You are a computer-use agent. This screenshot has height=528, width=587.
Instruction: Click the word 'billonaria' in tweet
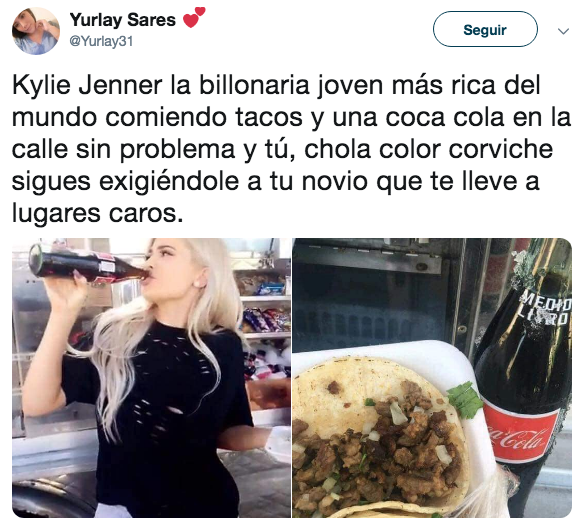pos(254,85)
